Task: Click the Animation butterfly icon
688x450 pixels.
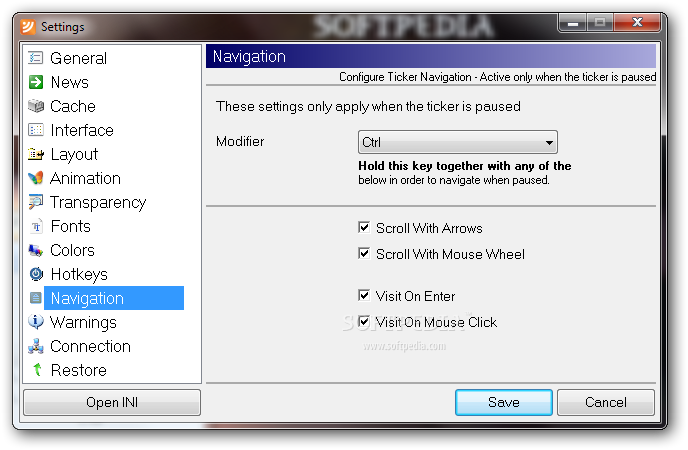Action: click(x=36, y=178)
